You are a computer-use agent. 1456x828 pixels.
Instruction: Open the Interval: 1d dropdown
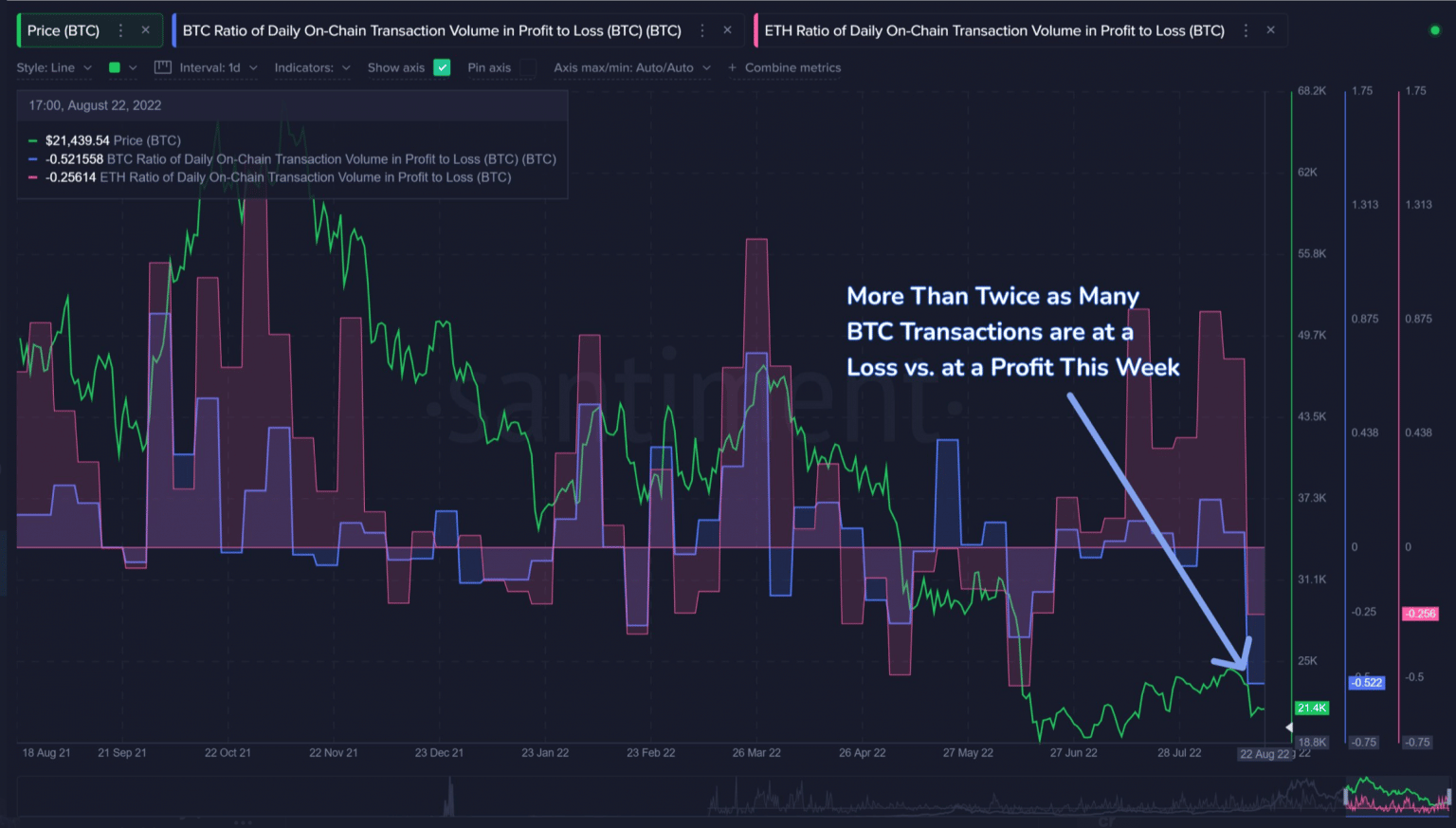click(x=218, y=67)
